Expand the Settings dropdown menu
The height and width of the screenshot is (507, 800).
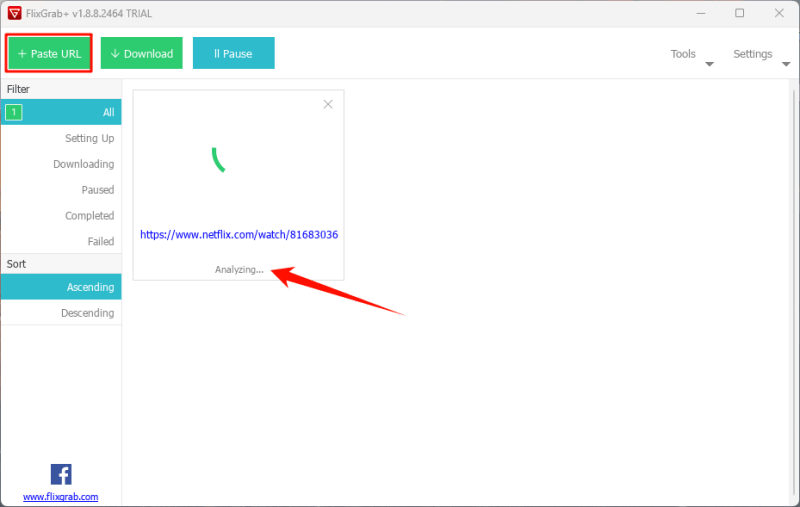point(760,54)
